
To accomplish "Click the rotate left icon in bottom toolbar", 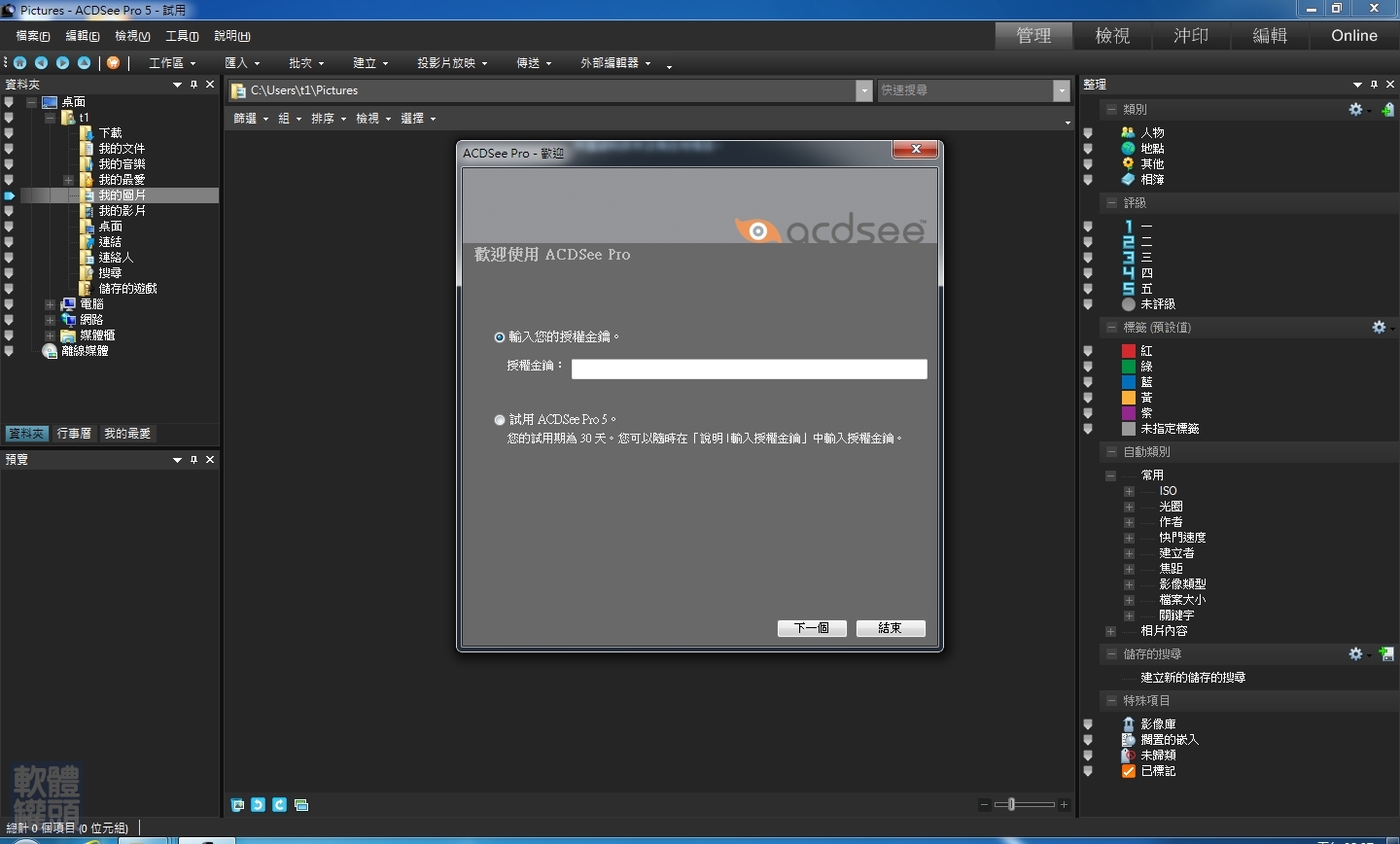I will [x=258, y=805].
